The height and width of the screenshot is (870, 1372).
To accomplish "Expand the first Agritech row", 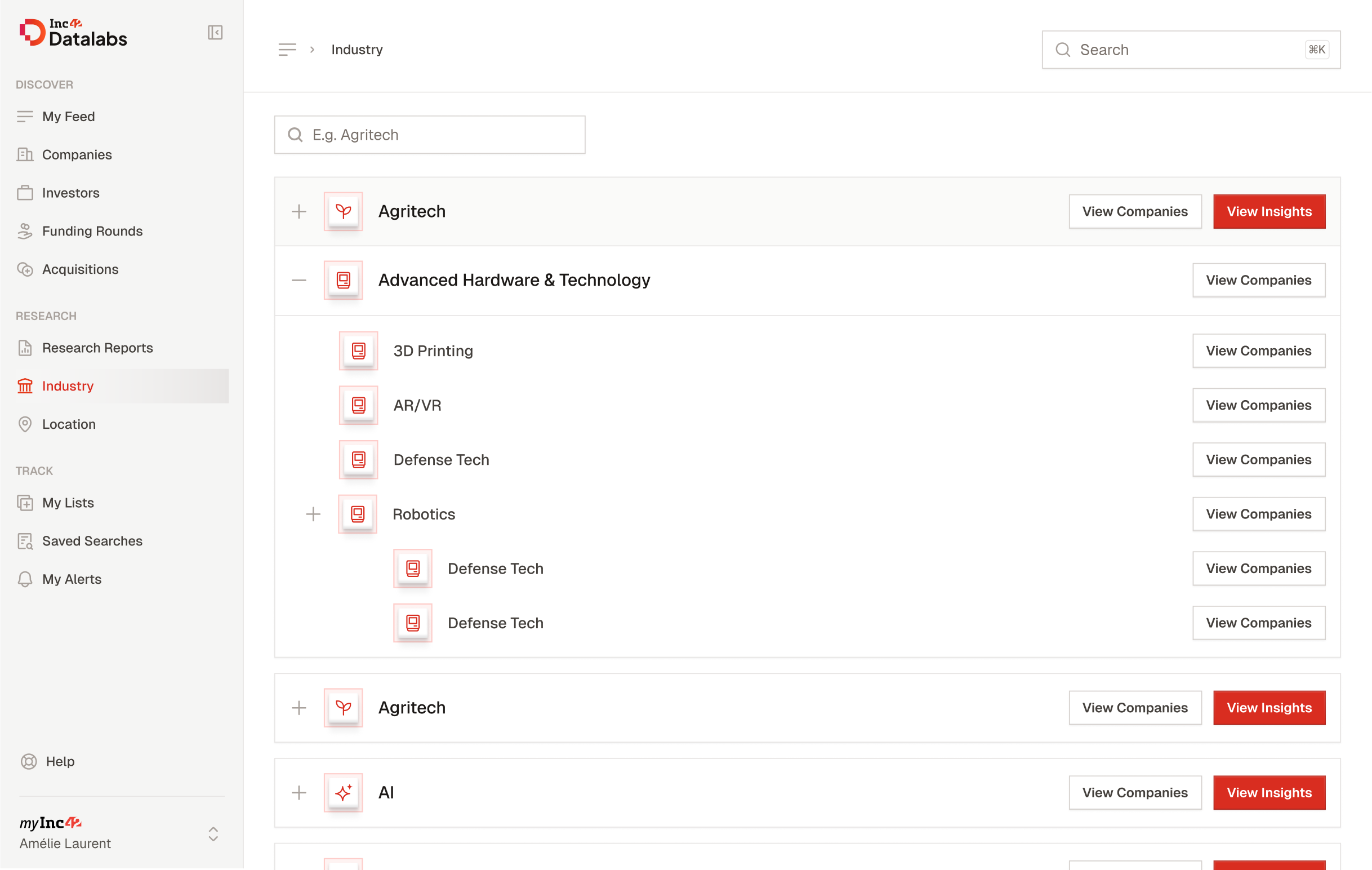I will pyautogui.click(x=299, y=211).
